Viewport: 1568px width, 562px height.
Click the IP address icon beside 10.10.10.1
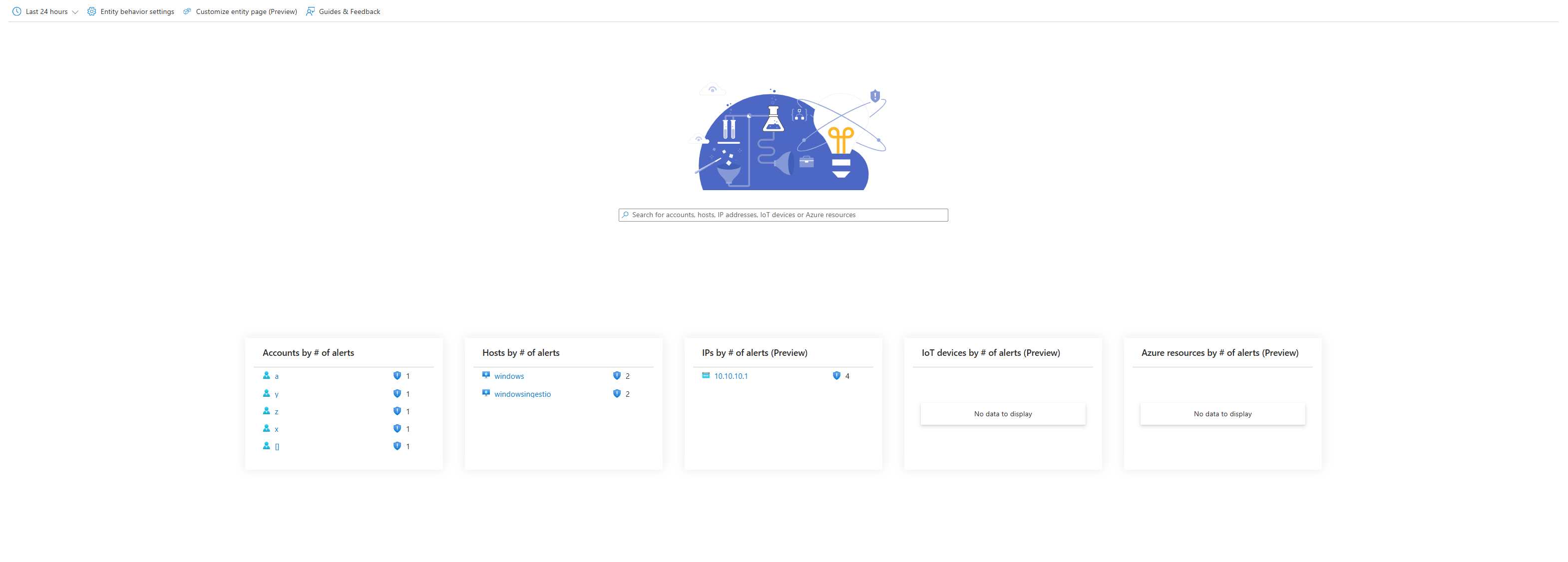pyautogui.click(x=706, y=376)
